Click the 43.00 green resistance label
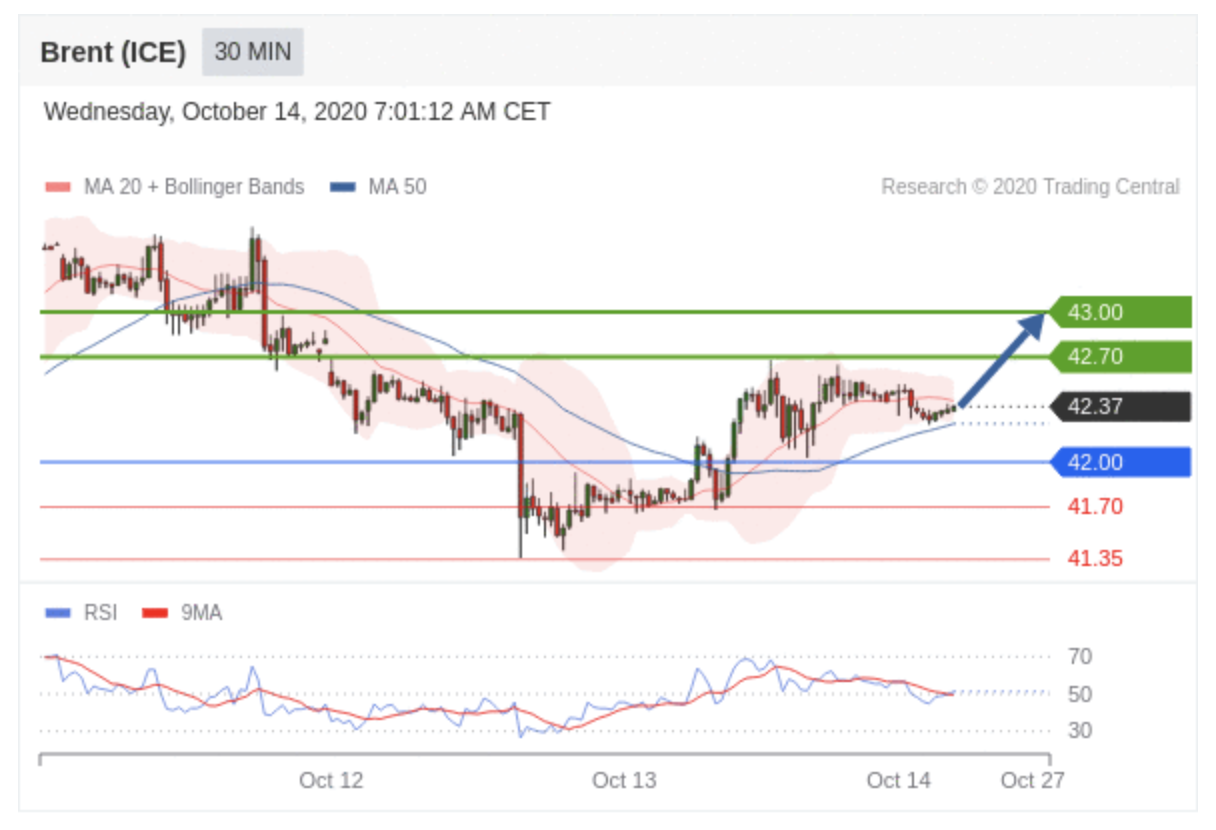1216x830 pixels. tap(1120, 312)
